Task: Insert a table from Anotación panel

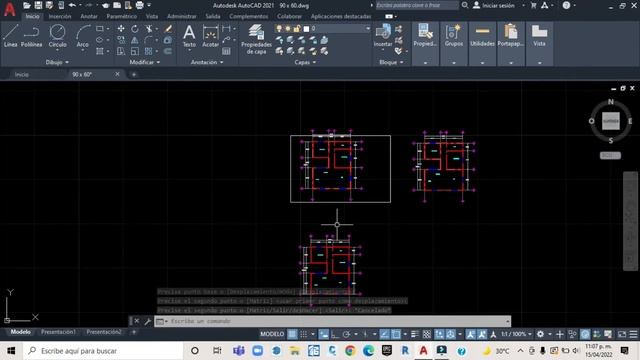Action: pyautogui.click(x=226, y=51)
